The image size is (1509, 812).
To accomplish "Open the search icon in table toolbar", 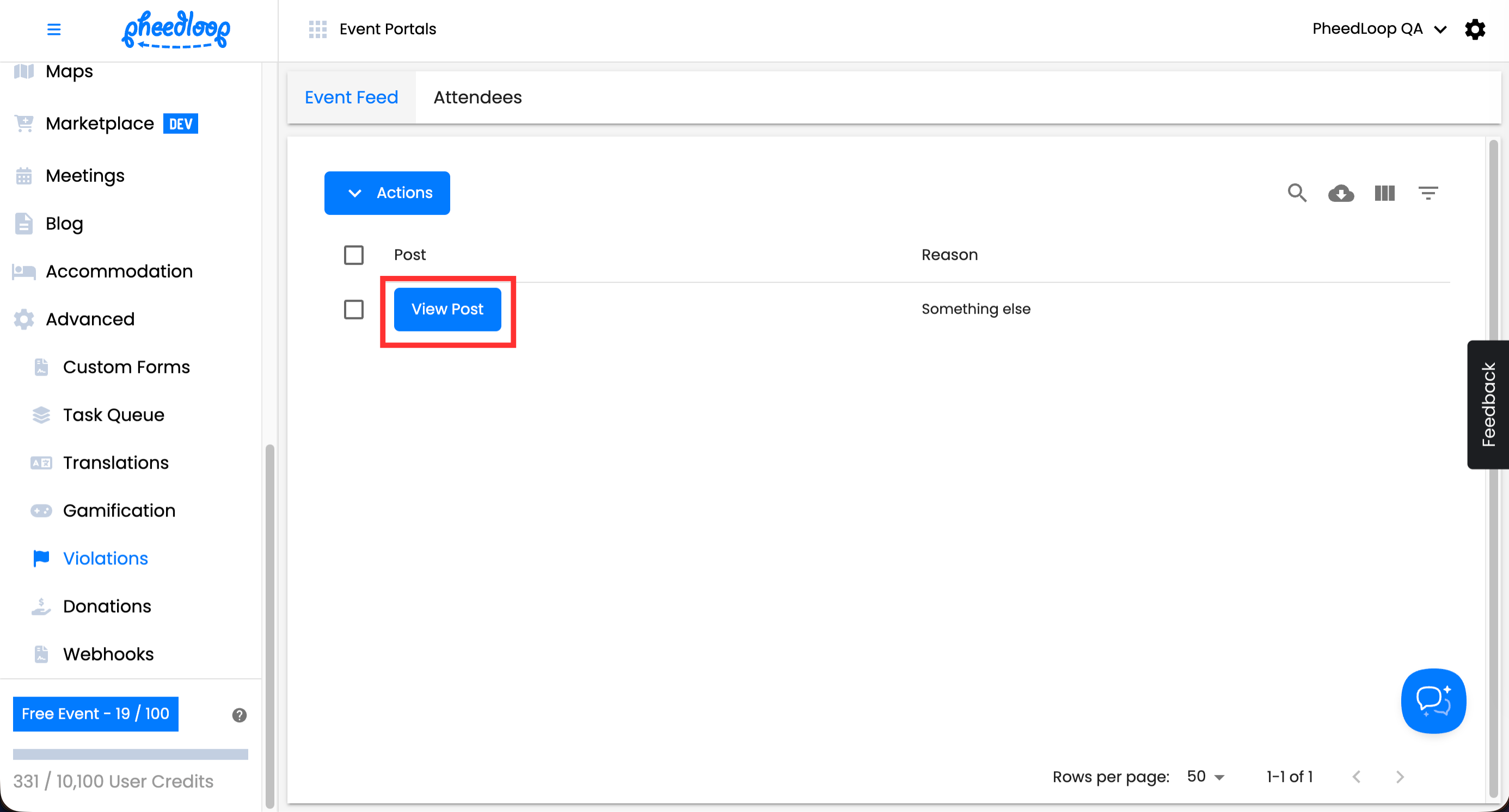I will point(1297,193).
